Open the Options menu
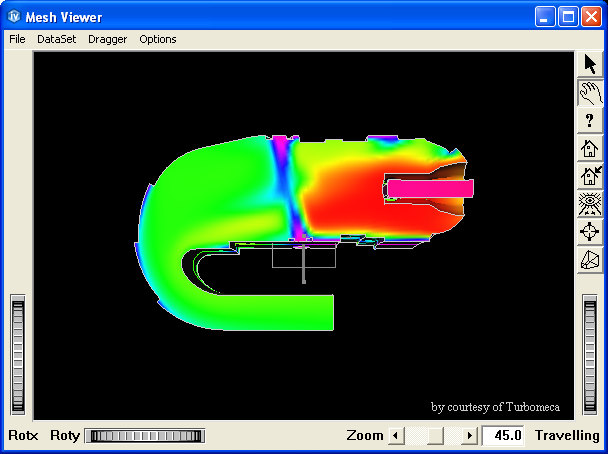This screenshot has width=608, height=454. pos(158,39)
